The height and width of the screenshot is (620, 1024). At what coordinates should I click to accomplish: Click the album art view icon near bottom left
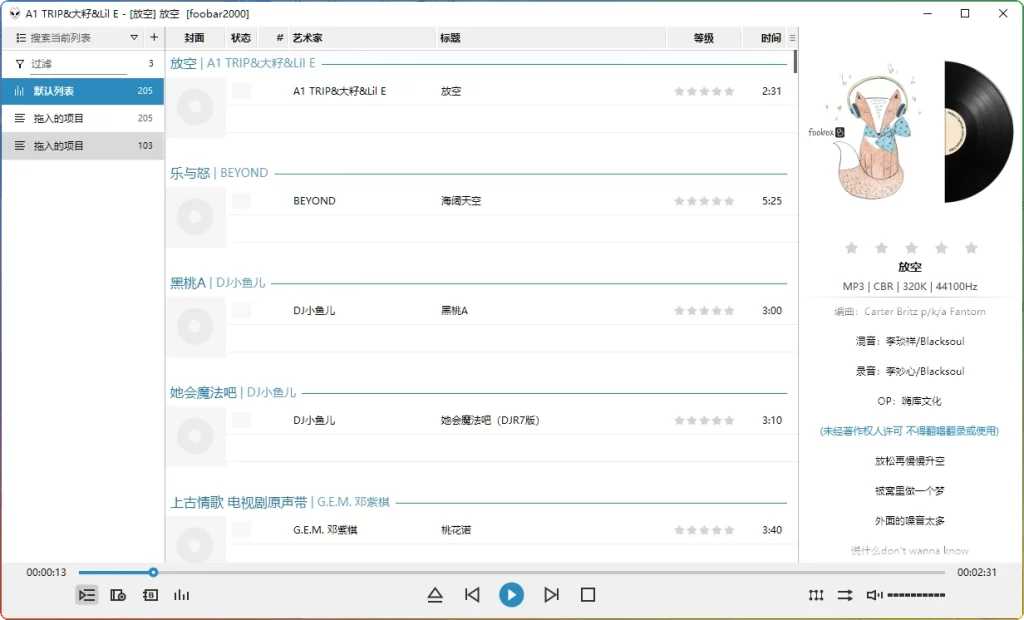point(119,595)
